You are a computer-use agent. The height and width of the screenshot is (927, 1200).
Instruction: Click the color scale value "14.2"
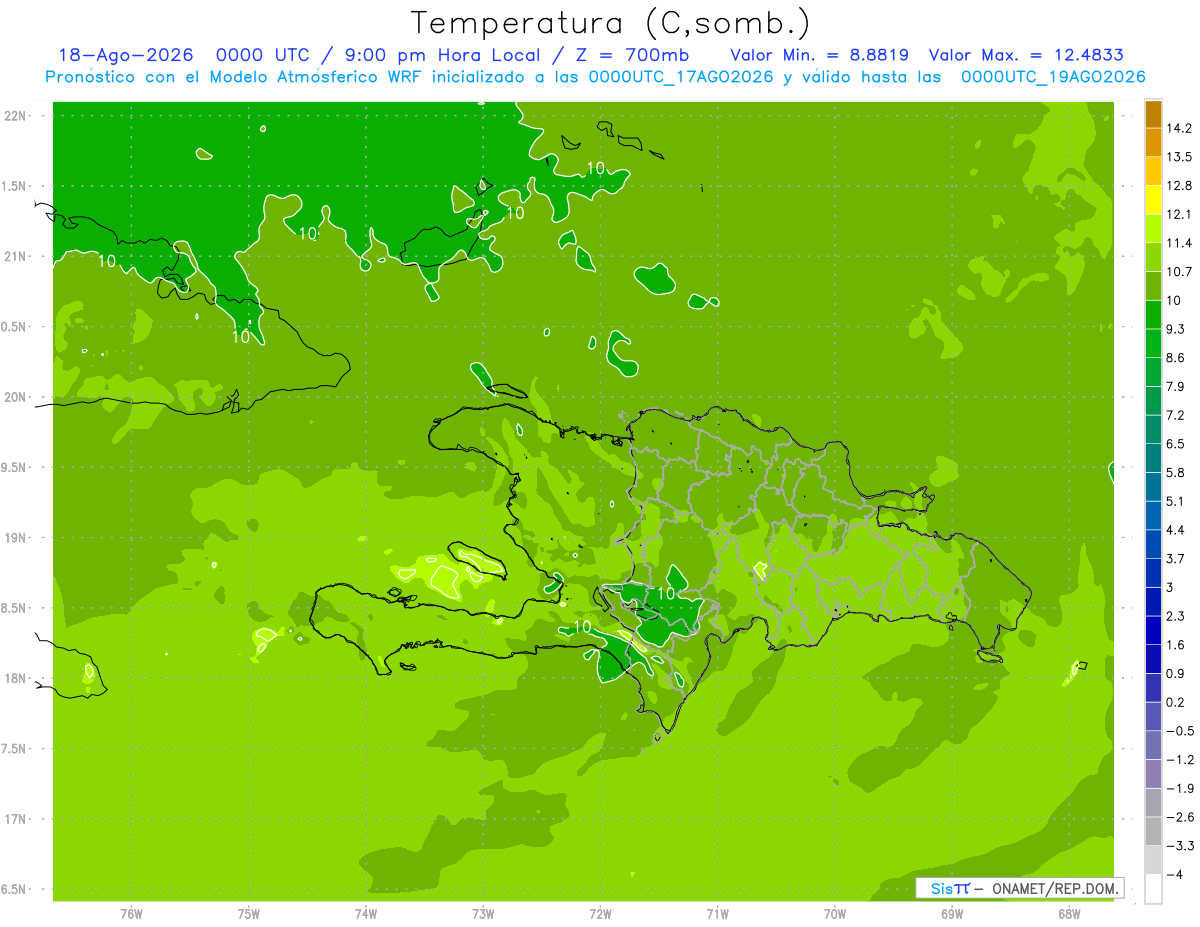(1180, 128)
